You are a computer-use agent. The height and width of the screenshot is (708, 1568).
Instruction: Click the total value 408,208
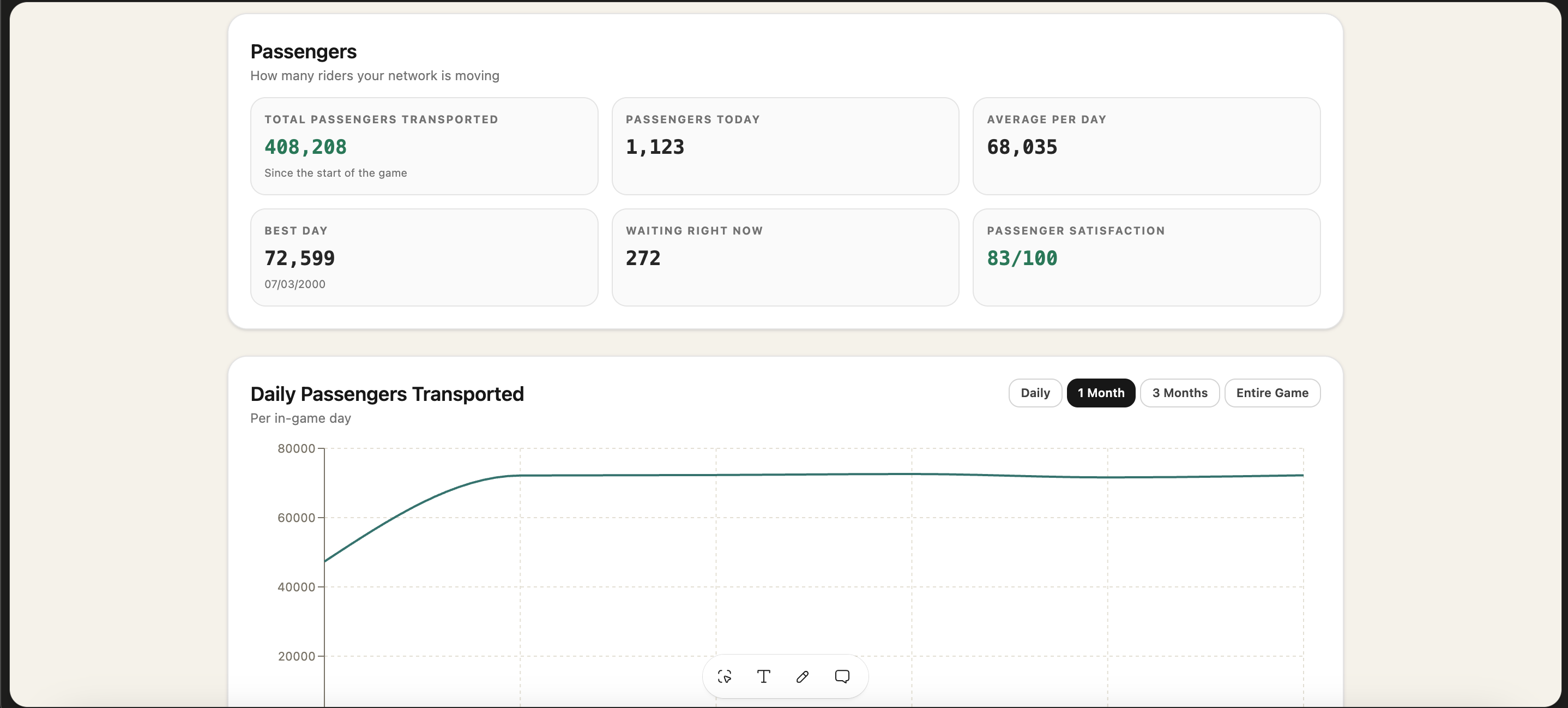tap(305, 147)
